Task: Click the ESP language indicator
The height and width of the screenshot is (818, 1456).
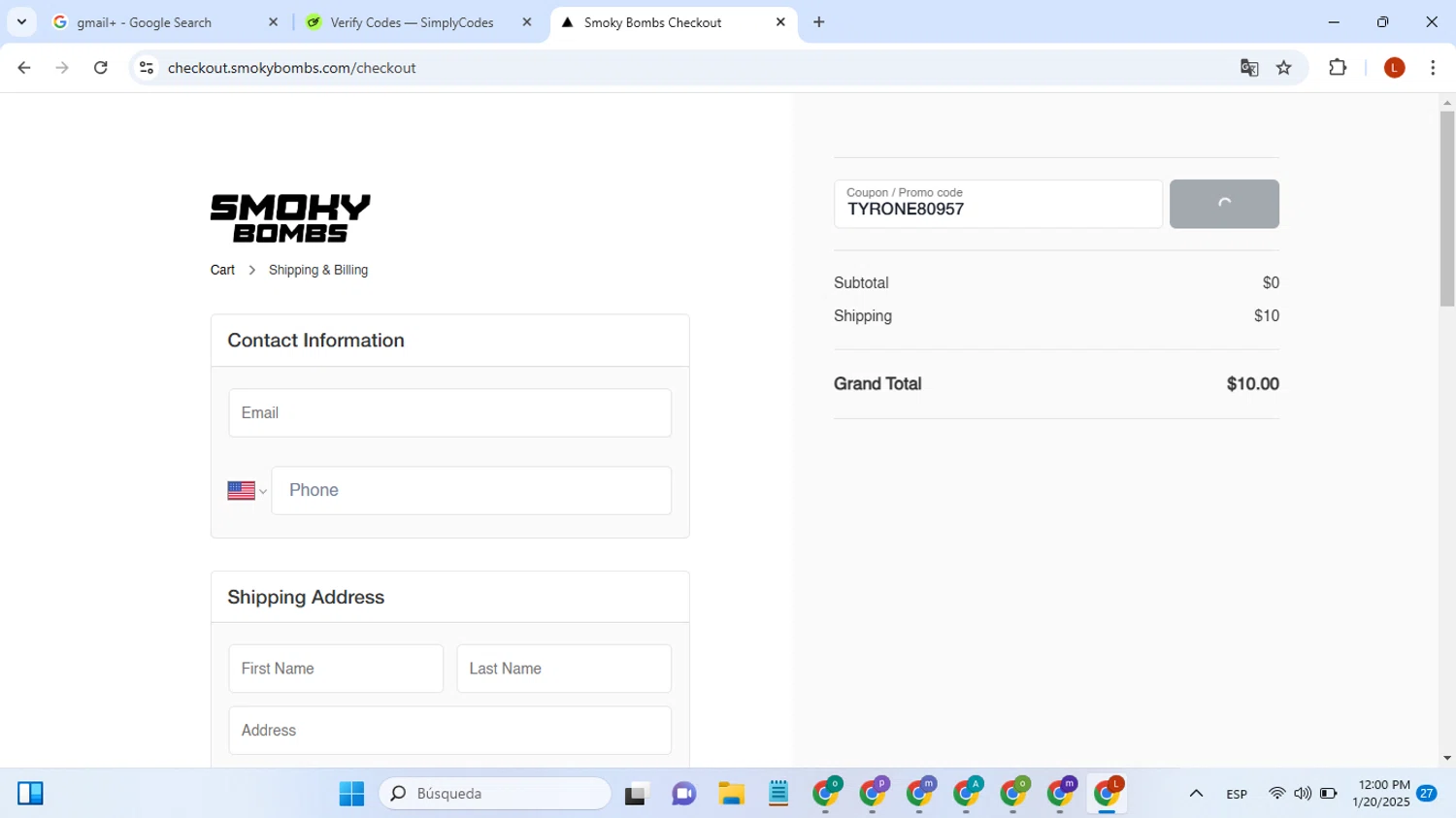Action: pos(1237,794)
